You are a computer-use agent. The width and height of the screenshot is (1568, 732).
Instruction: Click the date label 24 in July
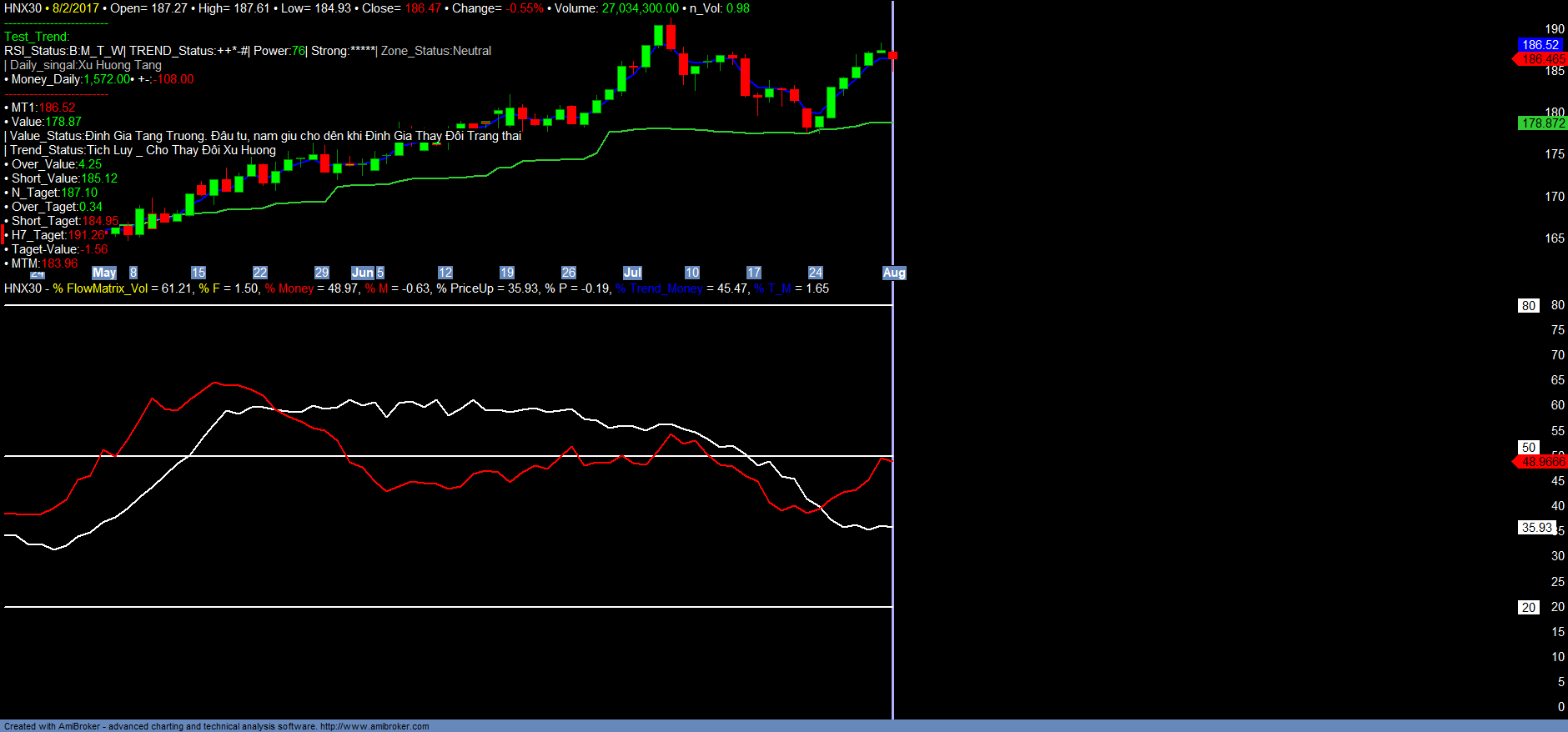[x=816, y=273]
